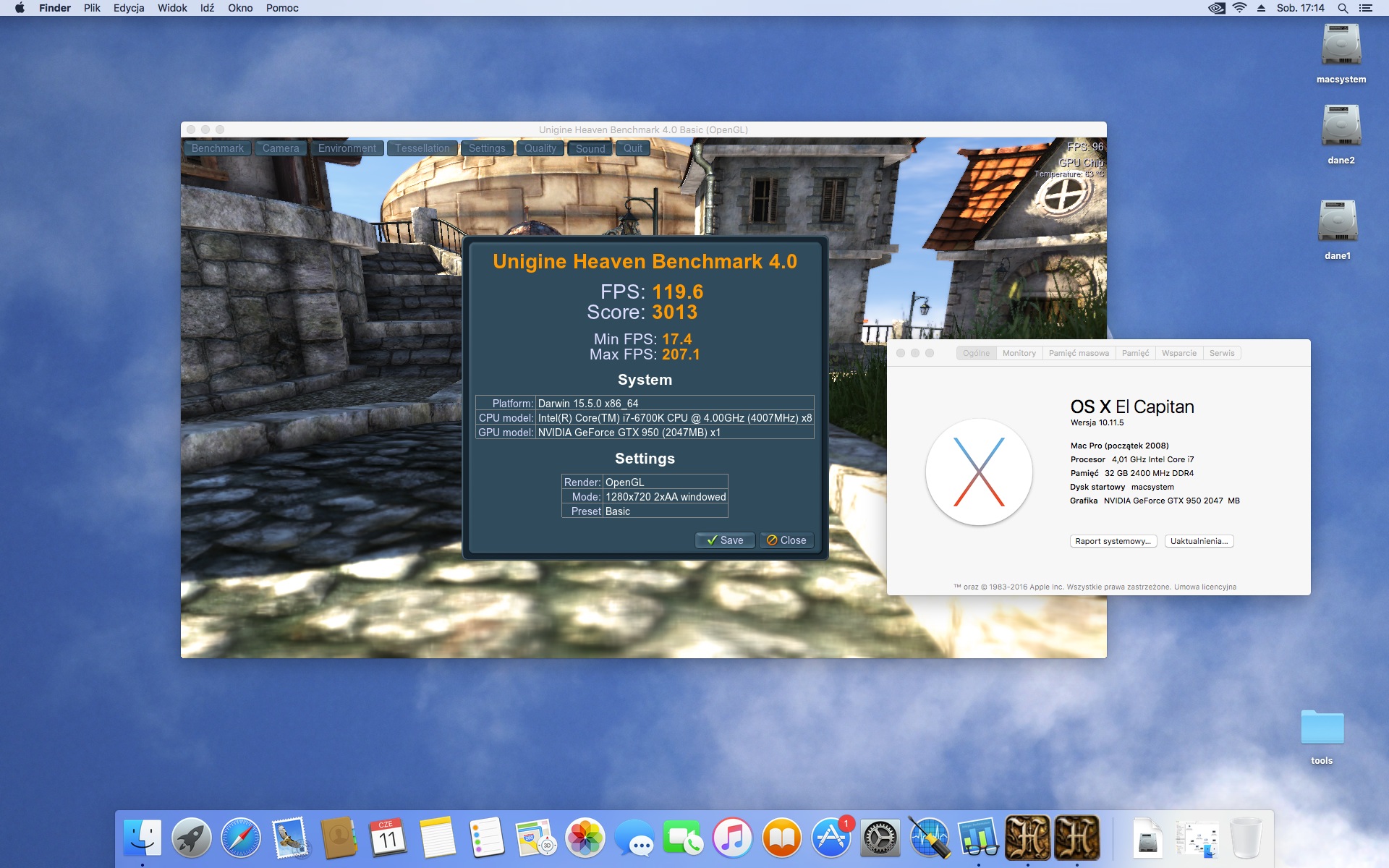
Task: Open the tools folder on desktop
Action: [x=1322, y=728]
